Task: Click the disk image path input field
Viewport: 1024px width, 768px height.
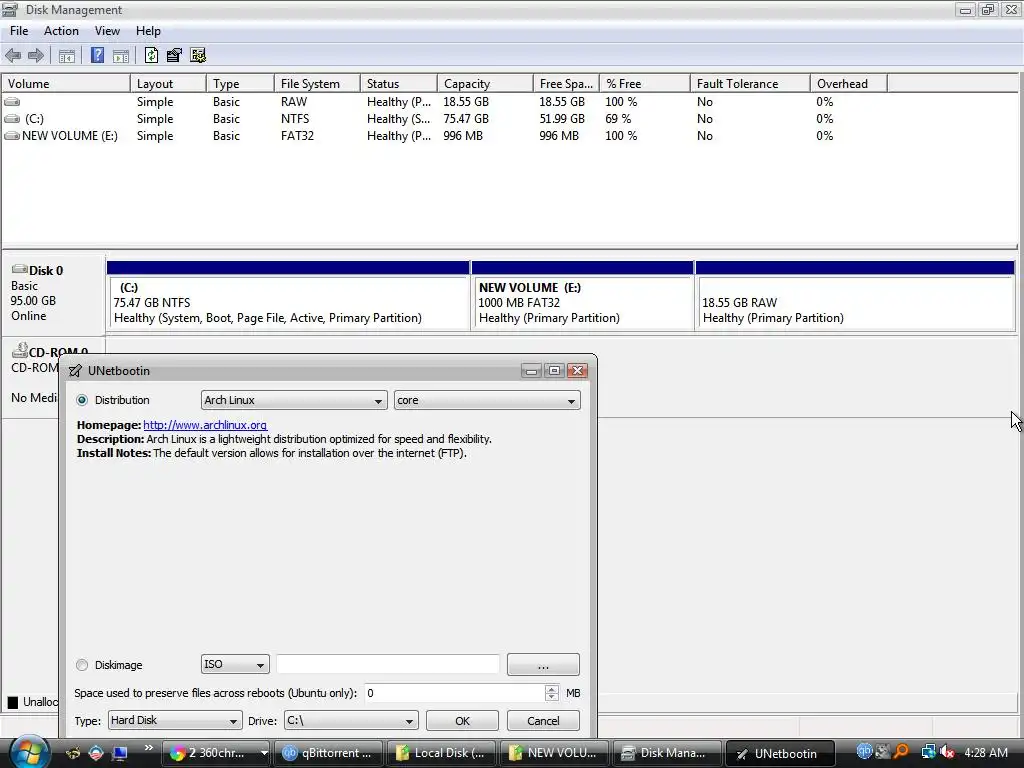Action: (388, 664)
